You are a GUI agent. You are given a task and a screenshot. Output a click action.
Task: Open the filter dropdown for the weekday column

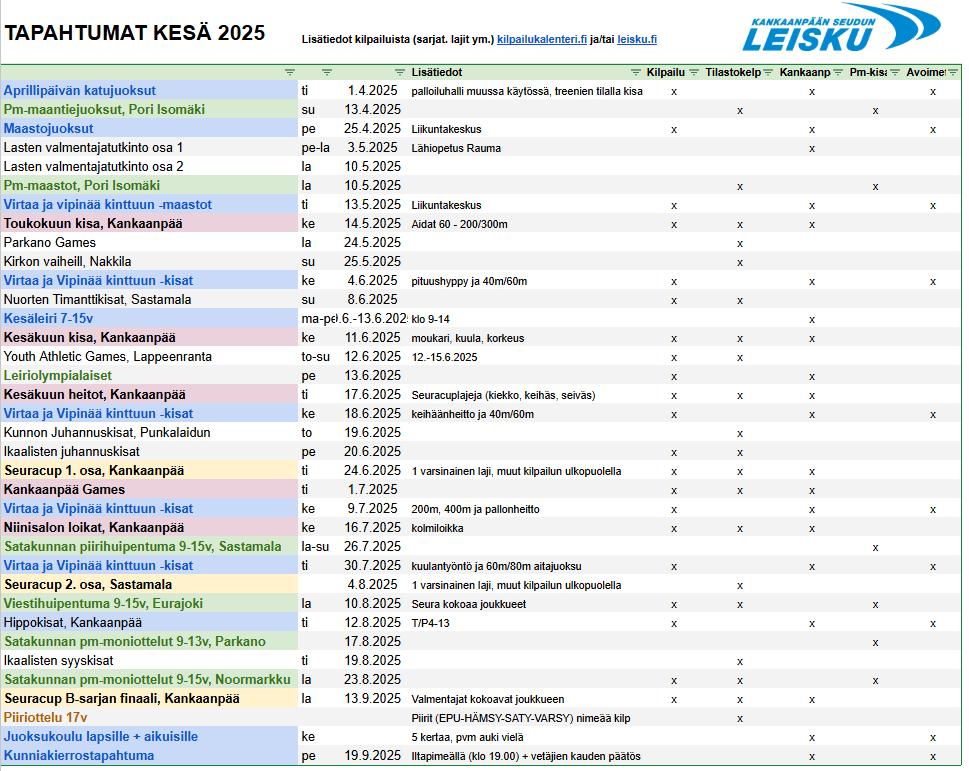[x=327, y=72]
